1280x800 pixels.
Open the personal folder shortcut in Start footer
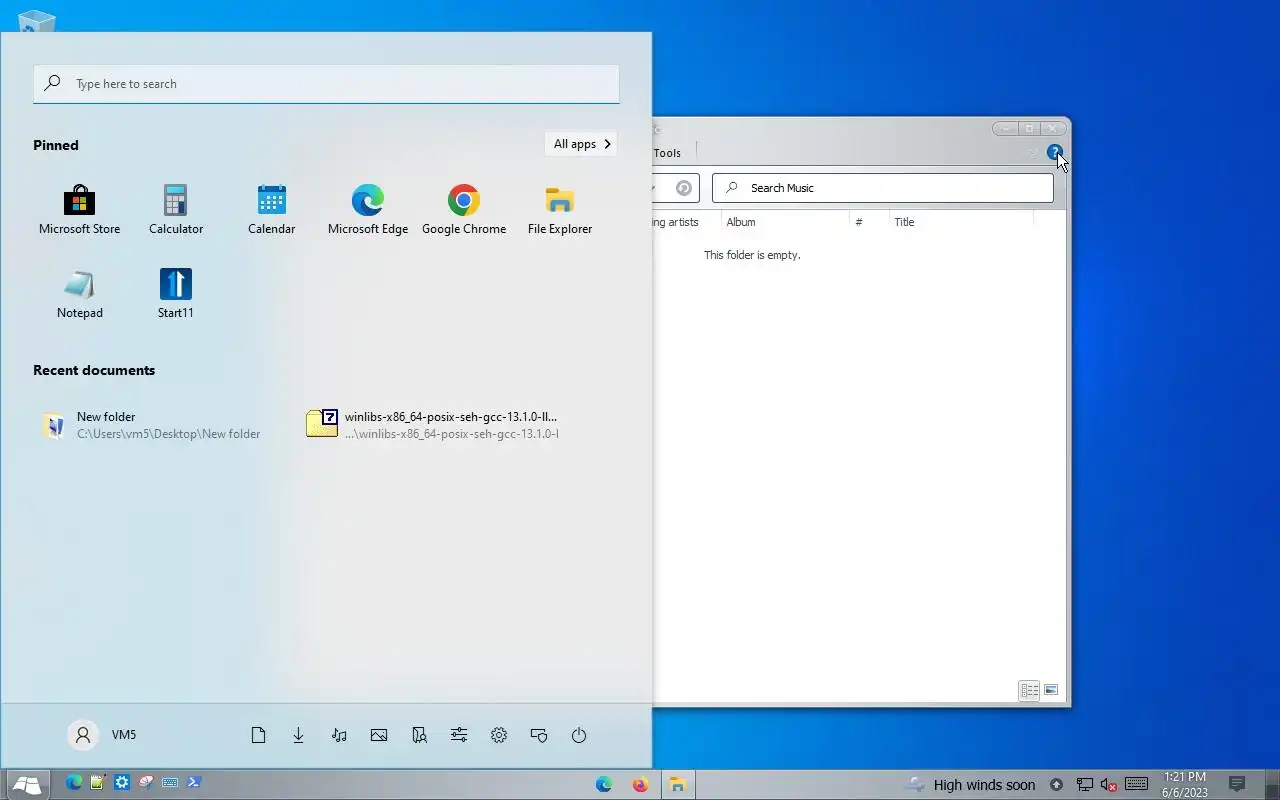coord(419,735)
